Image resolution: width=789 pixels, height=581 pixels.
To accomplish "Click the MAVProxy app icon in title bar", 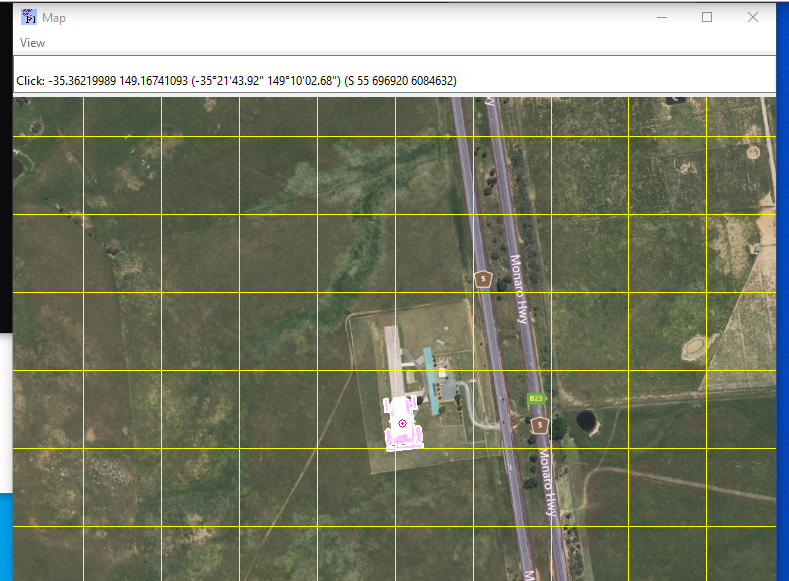I will (29, 17).
